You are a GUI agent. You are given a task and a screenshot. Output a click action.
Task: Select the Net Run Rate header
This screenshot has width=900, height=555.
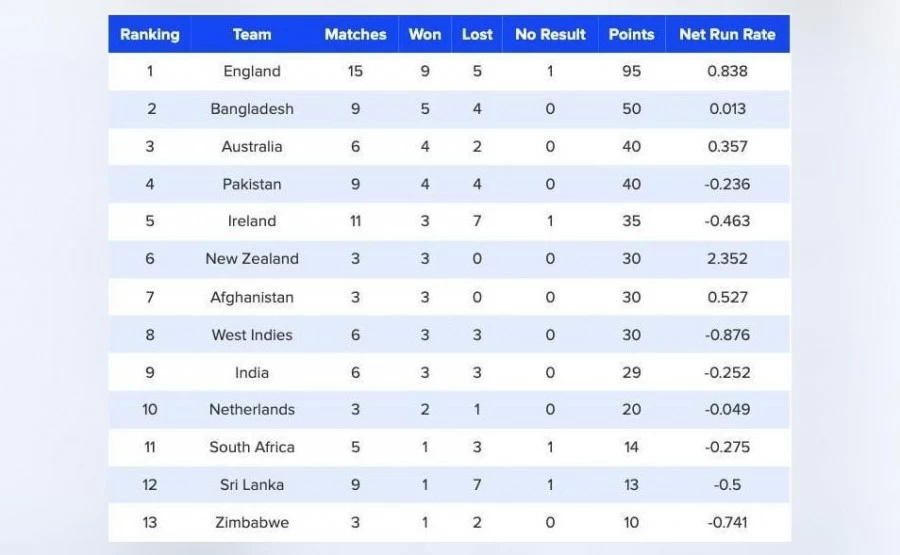727,34
